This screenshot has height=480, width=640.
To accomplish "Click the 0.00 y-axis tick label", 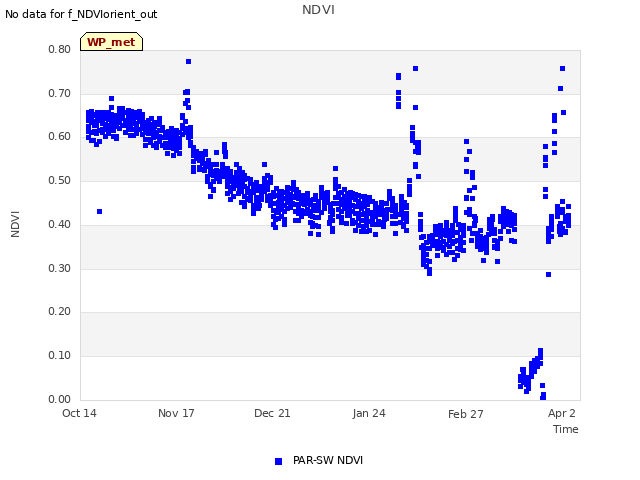I will tap(60, 399).
